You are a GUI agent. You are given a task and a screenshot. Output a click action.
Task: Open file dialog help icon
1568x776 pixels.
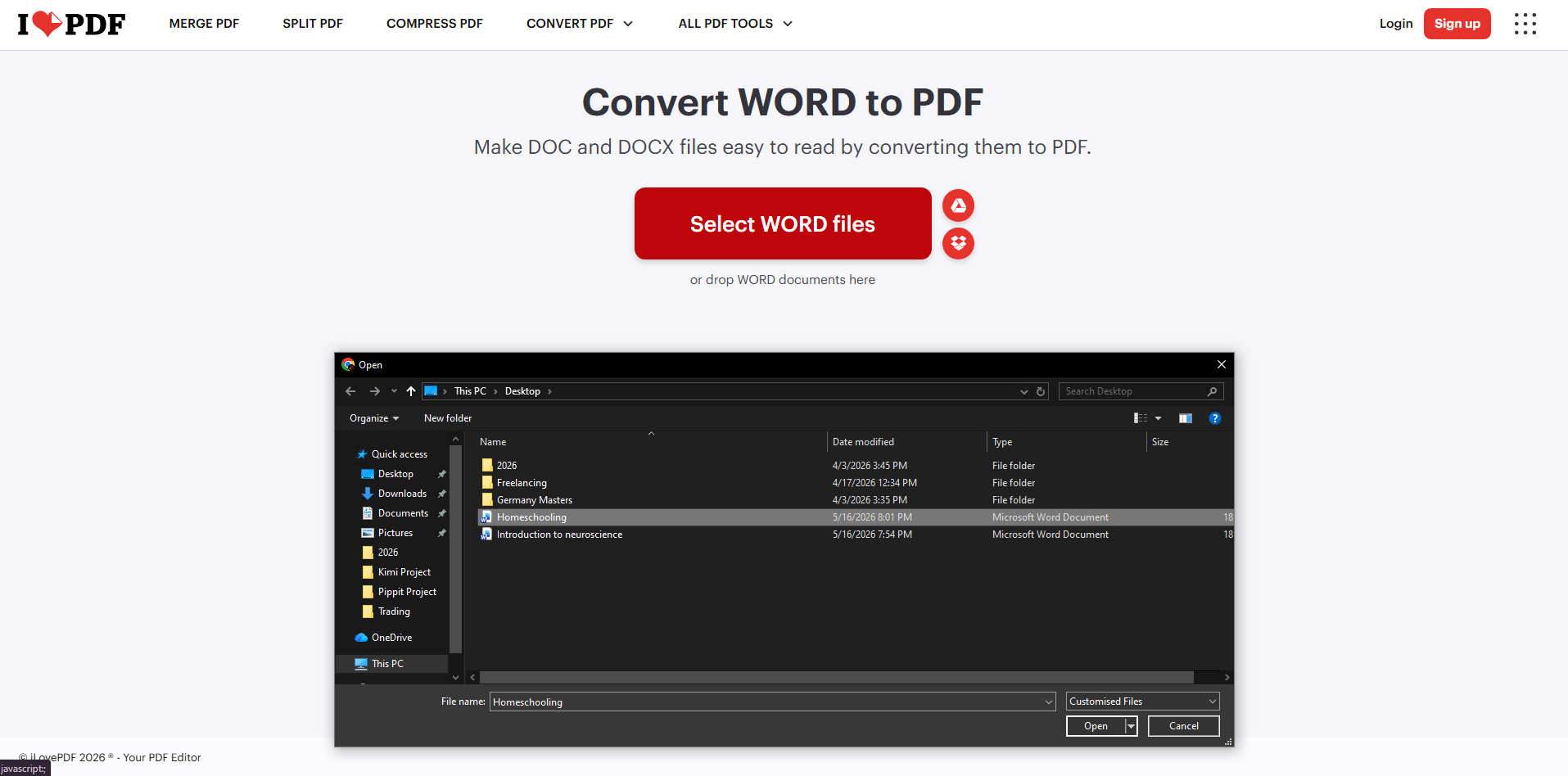1215,418
